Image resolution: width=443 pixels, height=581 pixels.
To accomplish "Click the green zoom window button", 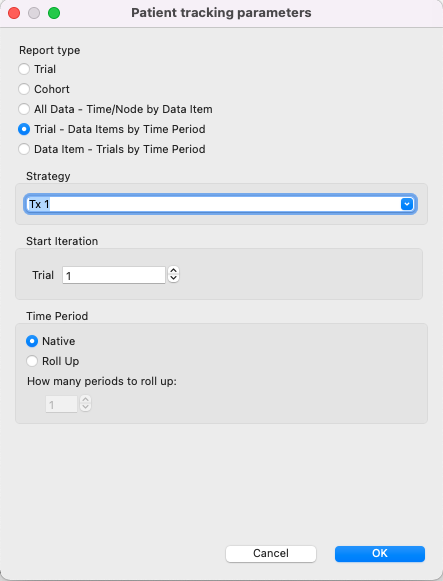I will click(54, 13).
